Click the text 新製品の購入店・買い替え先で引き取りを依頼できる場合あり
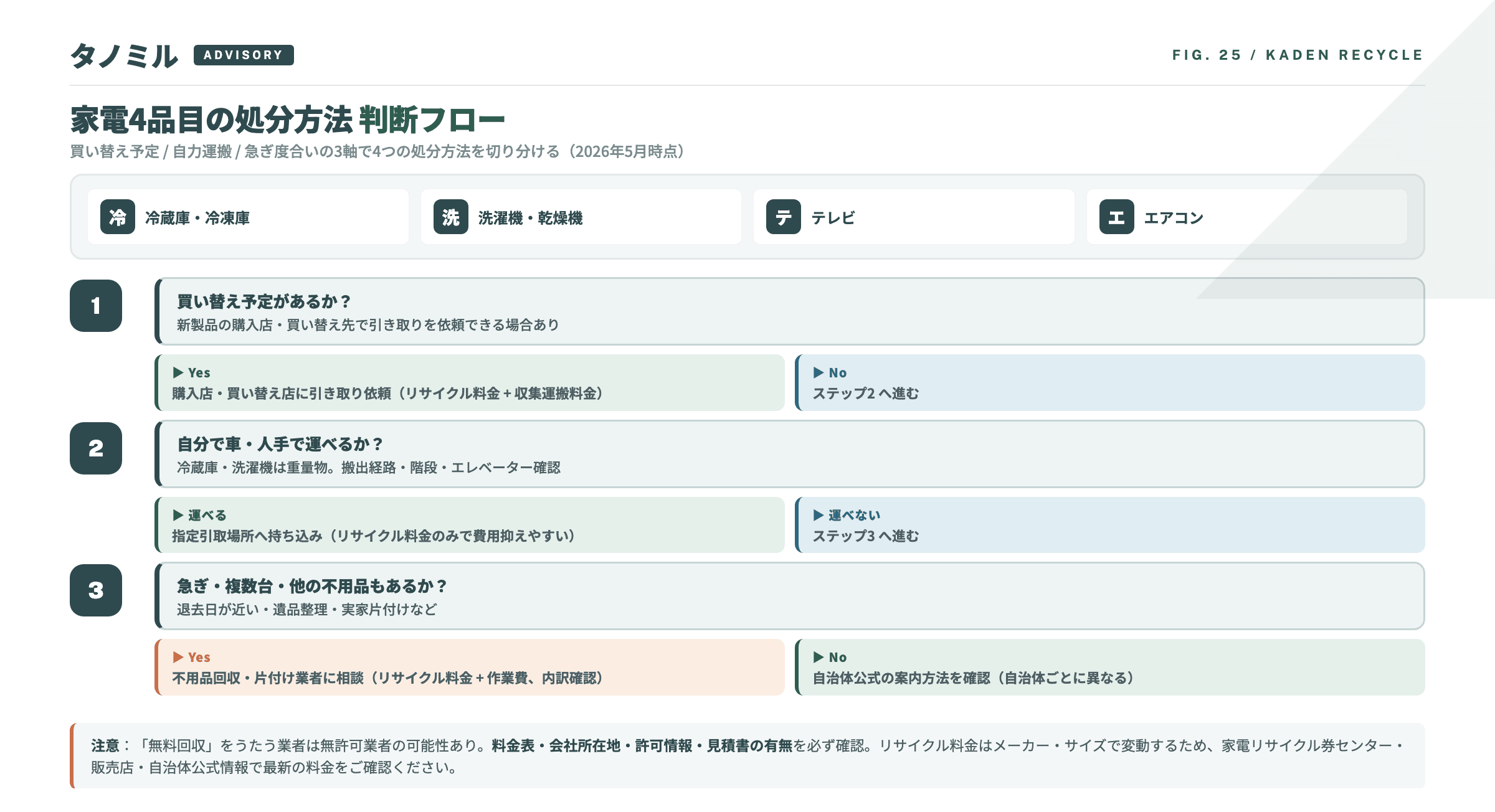Viewport: 1495px width, 812px height. (x=368, y=325)
